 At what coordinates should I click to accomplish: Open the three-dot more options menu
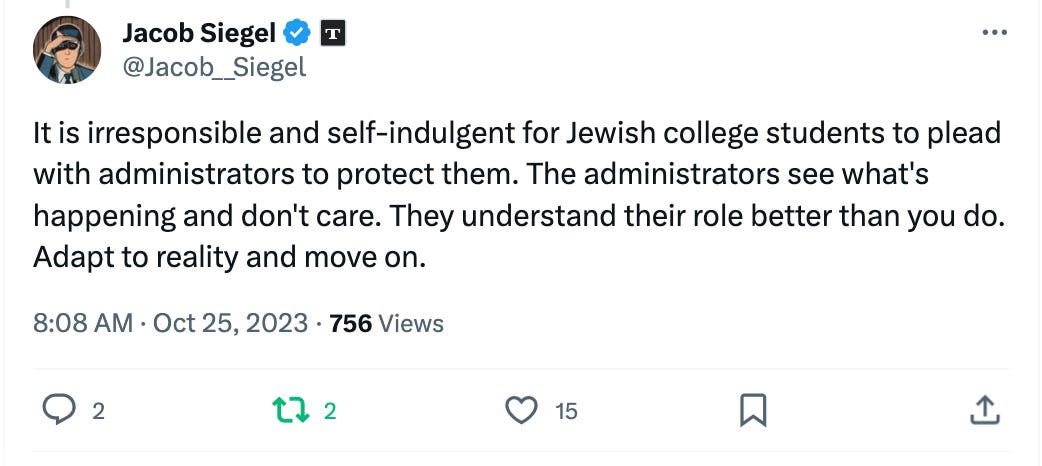(x=994, y=33)
